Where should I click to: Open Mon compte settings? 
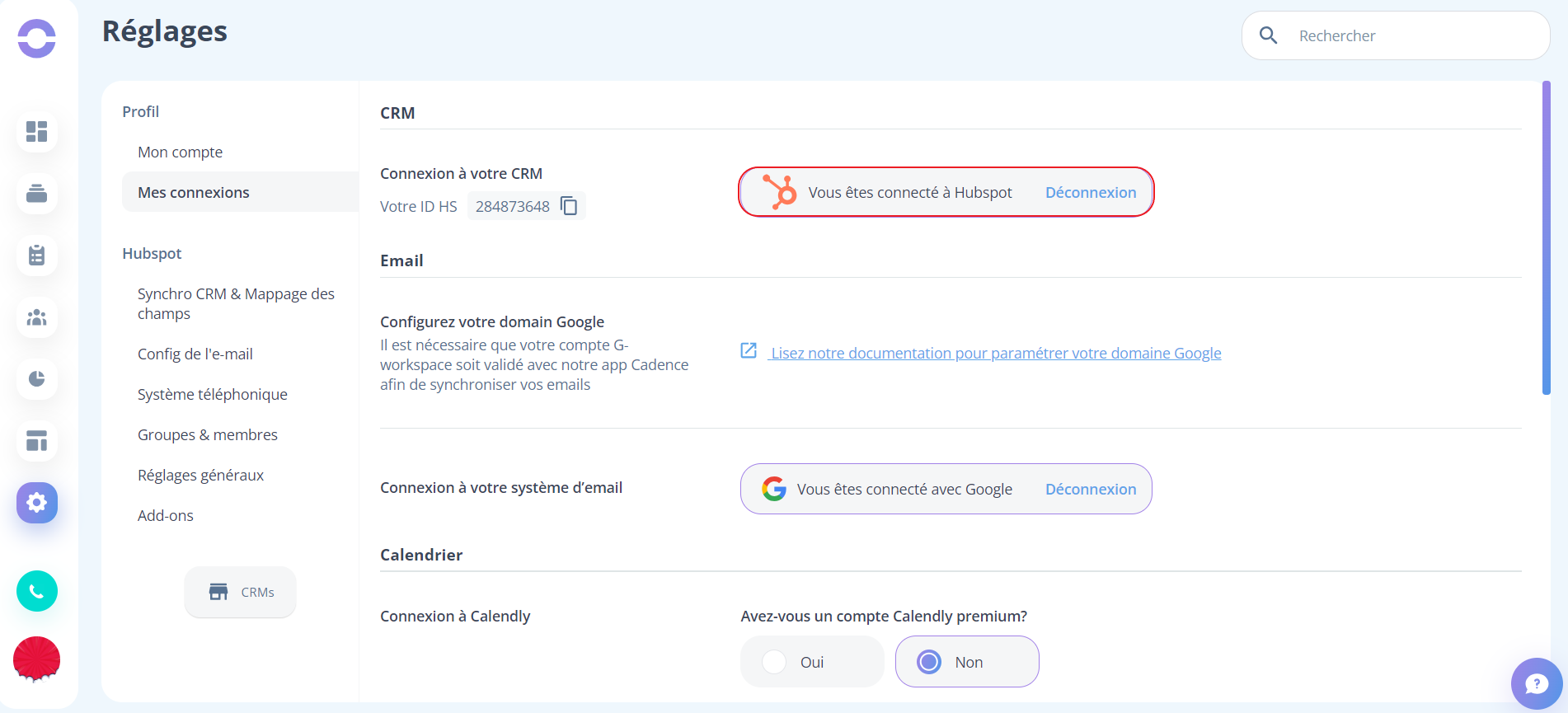click(180, 152)
